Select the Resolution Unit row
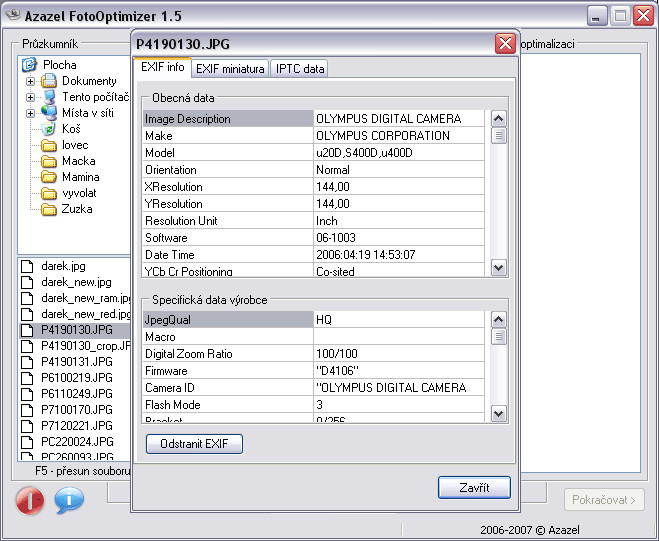 (x=314, y=221)
